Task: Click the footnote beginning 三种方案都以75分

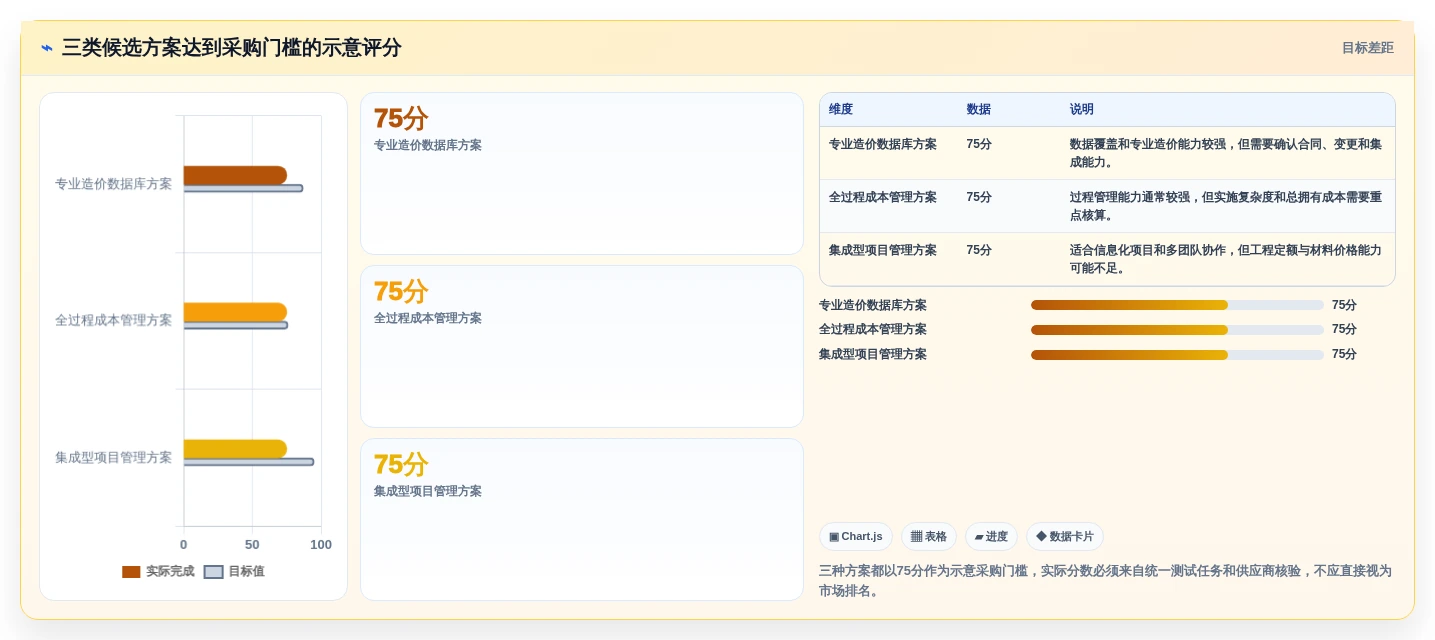Action: click(1105, 581)
